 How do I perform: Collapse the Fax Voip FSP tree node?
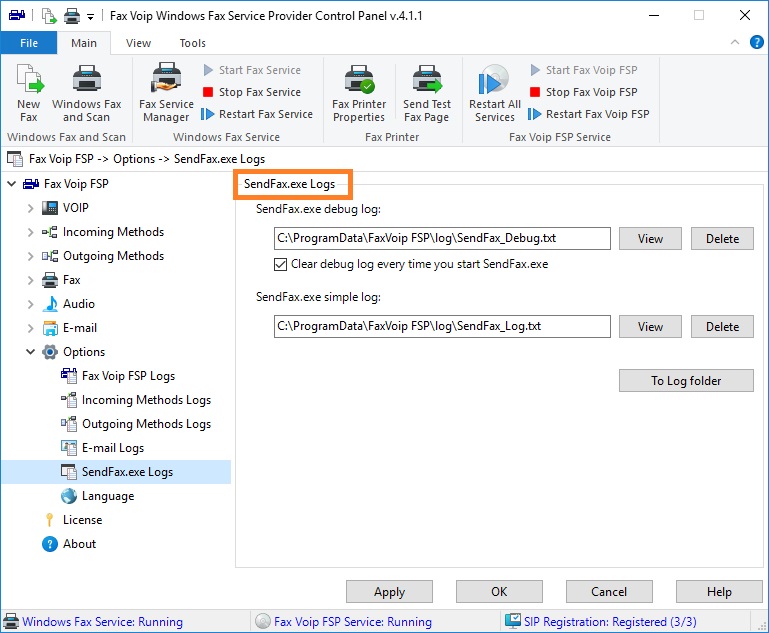pyautogui.click(x=12, y=184)
